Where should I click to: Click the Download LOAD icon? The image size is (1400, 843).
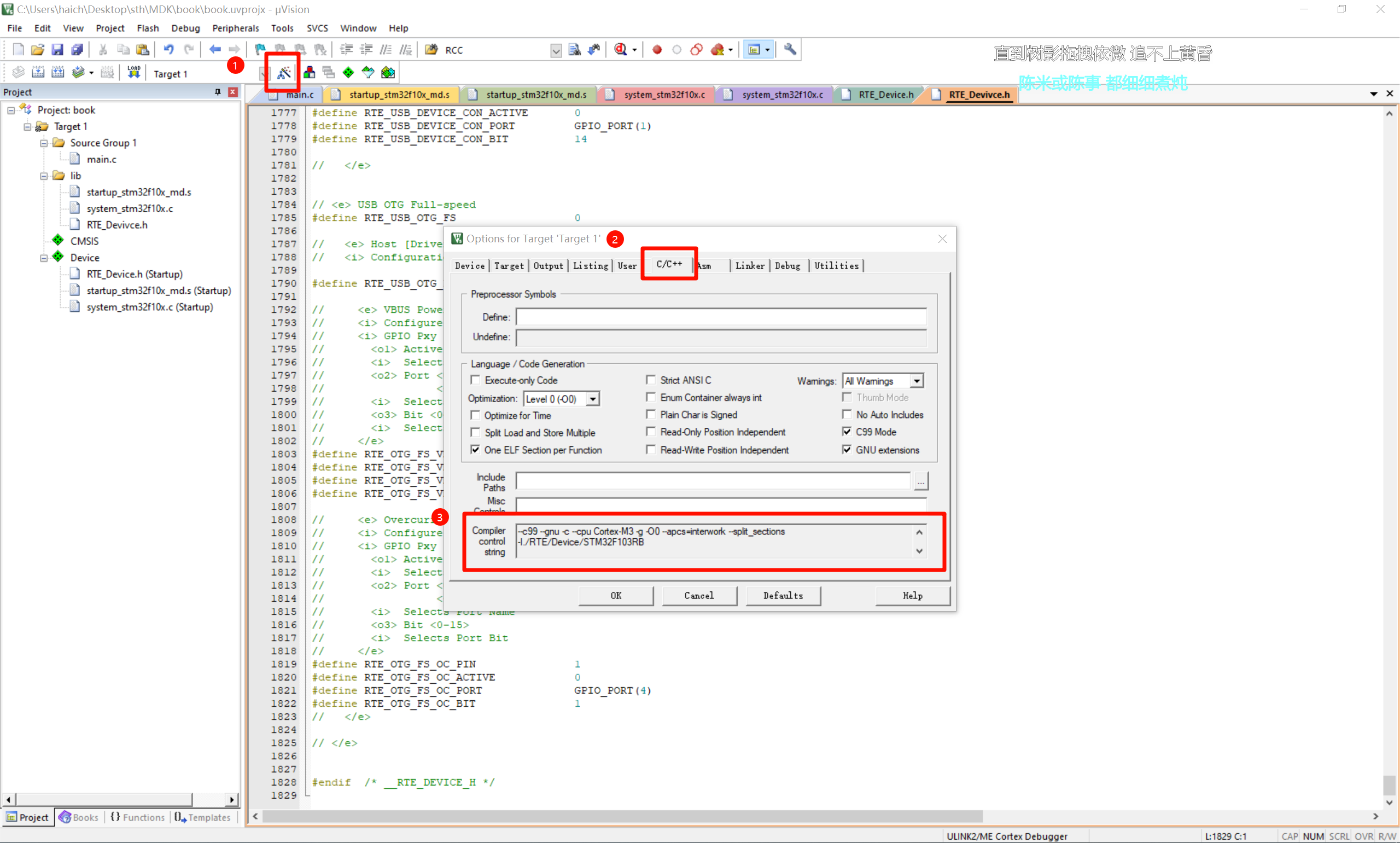coord(133,73)
